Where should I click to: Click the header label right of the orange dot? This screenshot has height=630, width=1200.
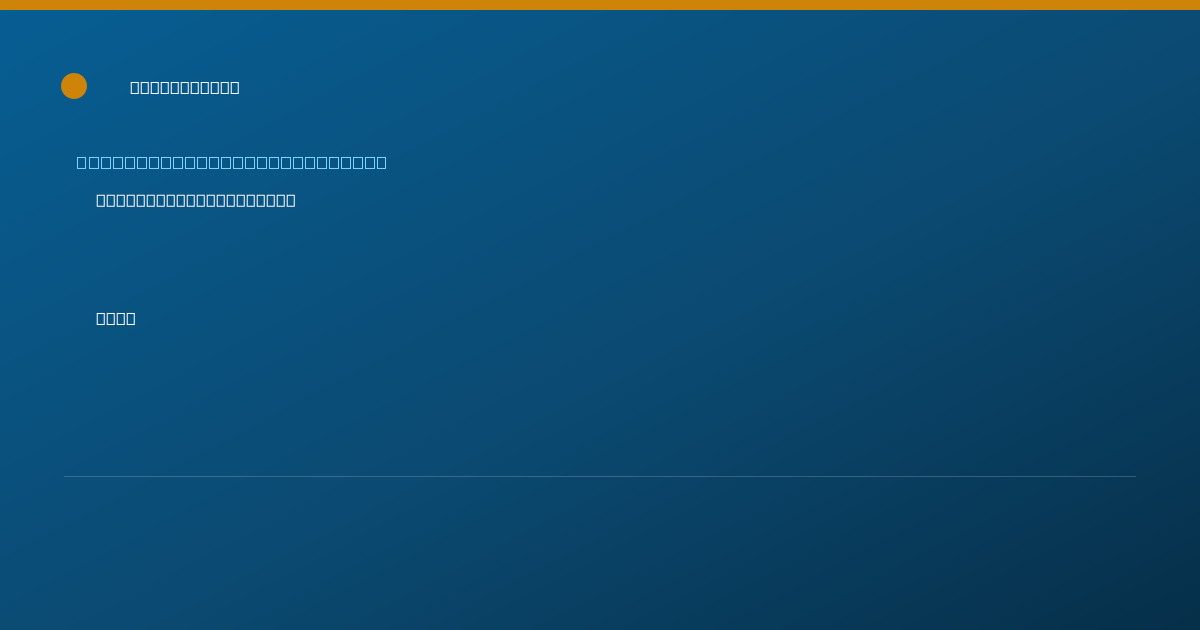click(185, 87)
